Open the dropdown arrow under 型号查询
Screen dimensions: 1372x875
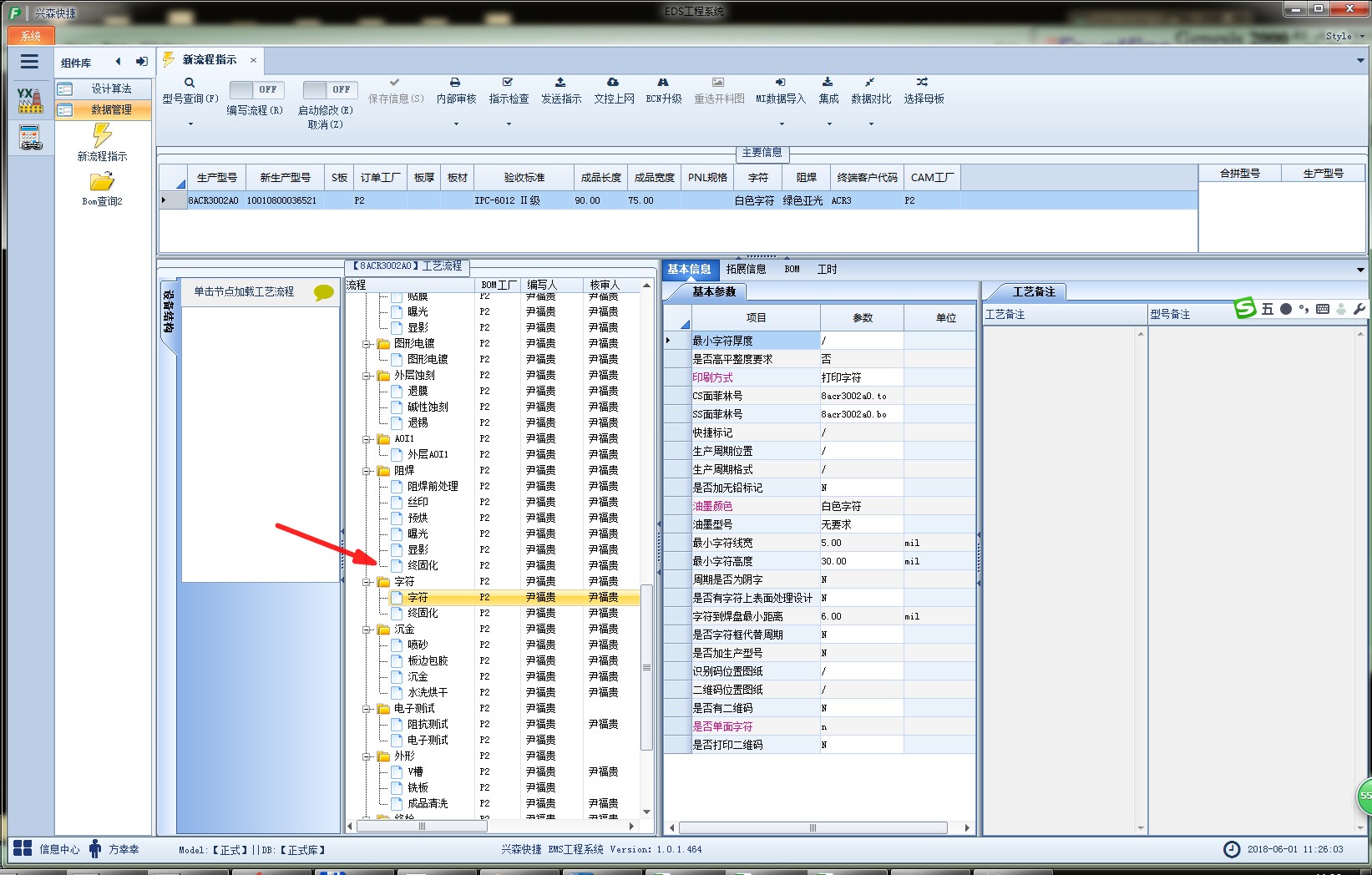tap(190, 124)
